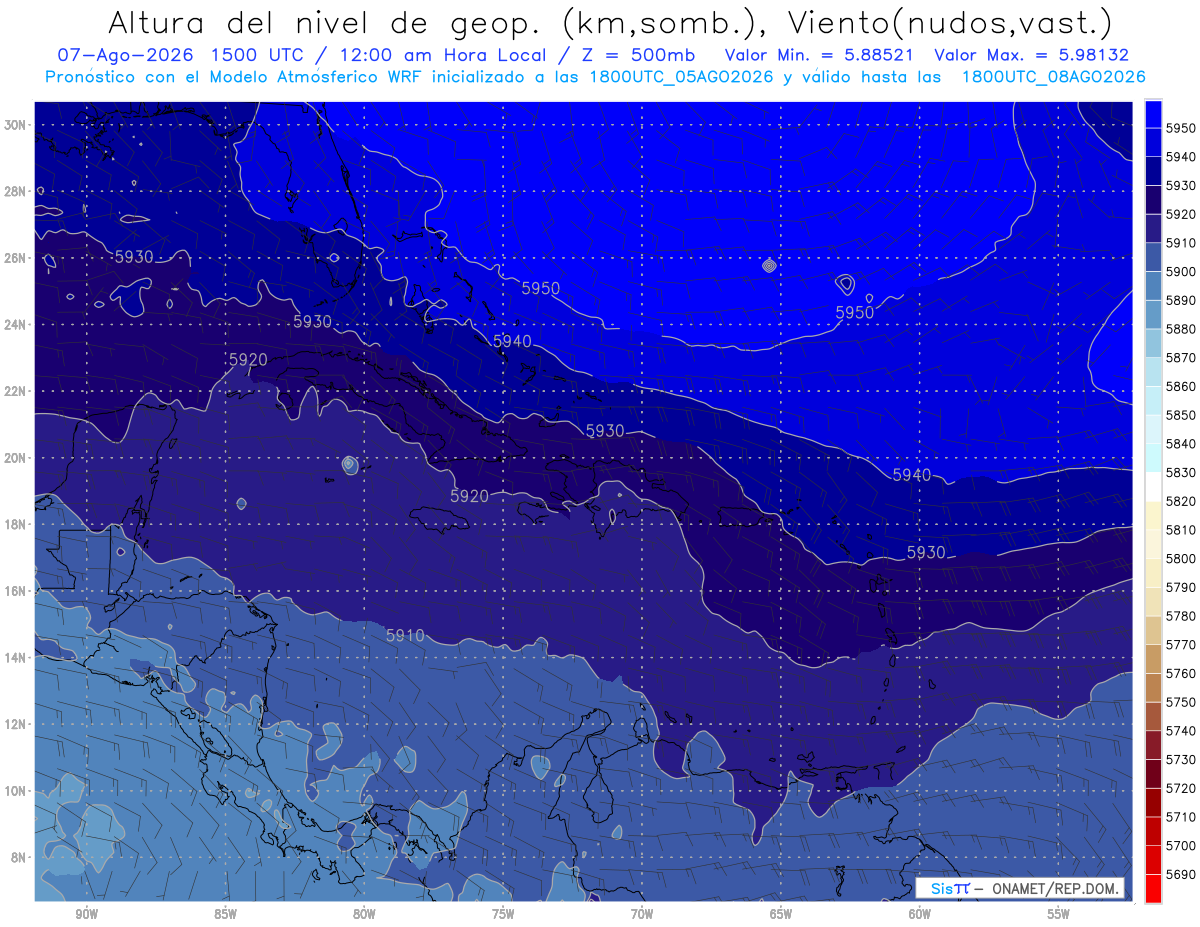Click the 5950 contour label near 62W
The image size is (1200, 927).
coord(854,312)
